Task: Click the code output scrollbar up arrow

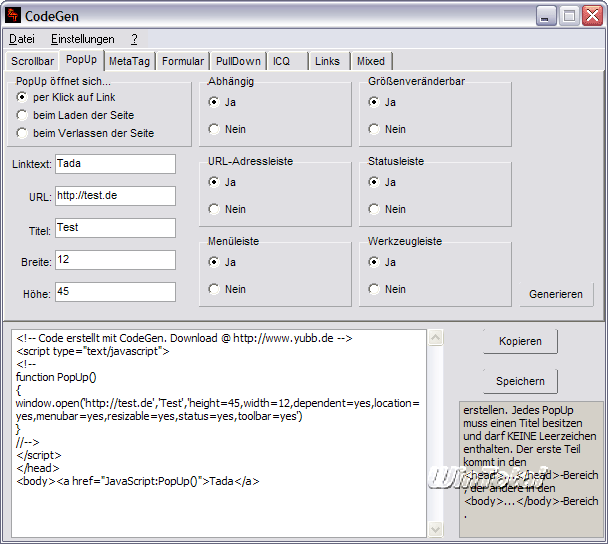Action: (x=435, y=338)
